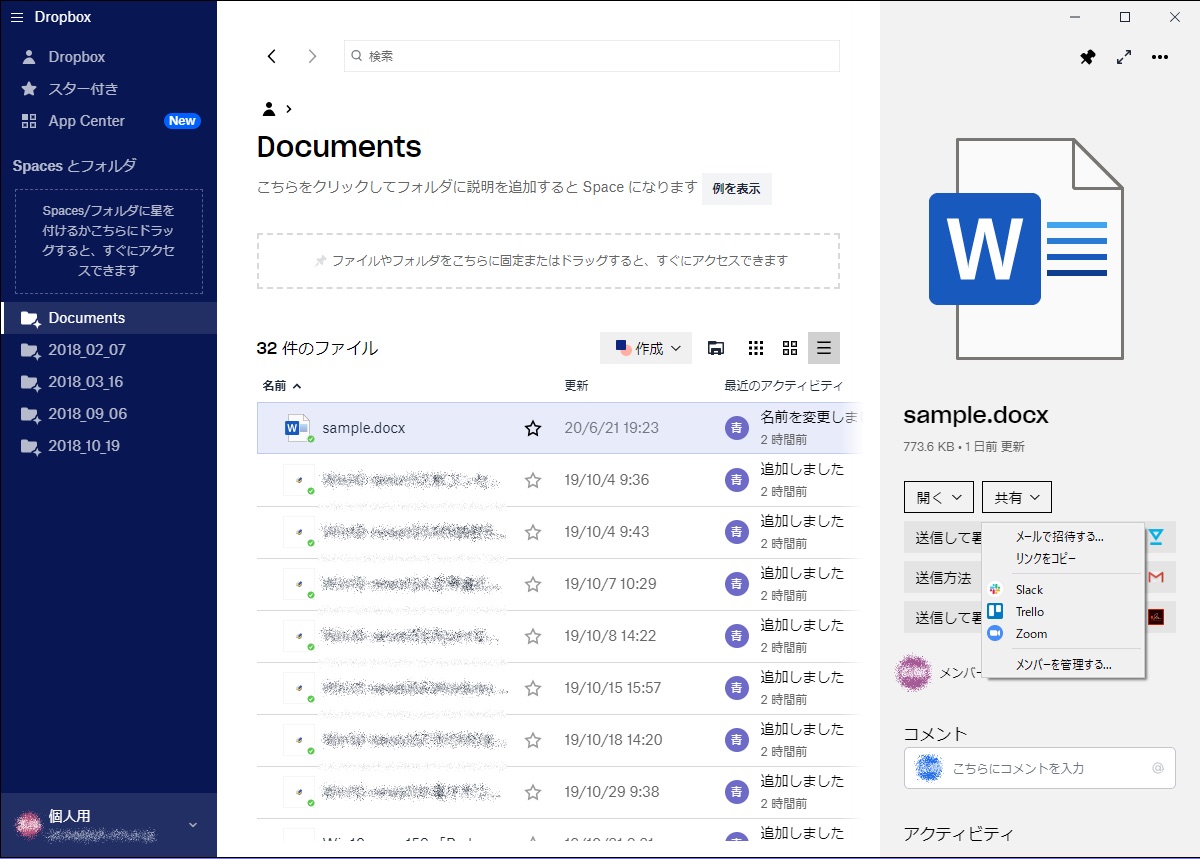The width and height of the screenshot is (1200, 859).
Task: Toggle star on the 19/10/4 9:43 file
Action: 533,532
